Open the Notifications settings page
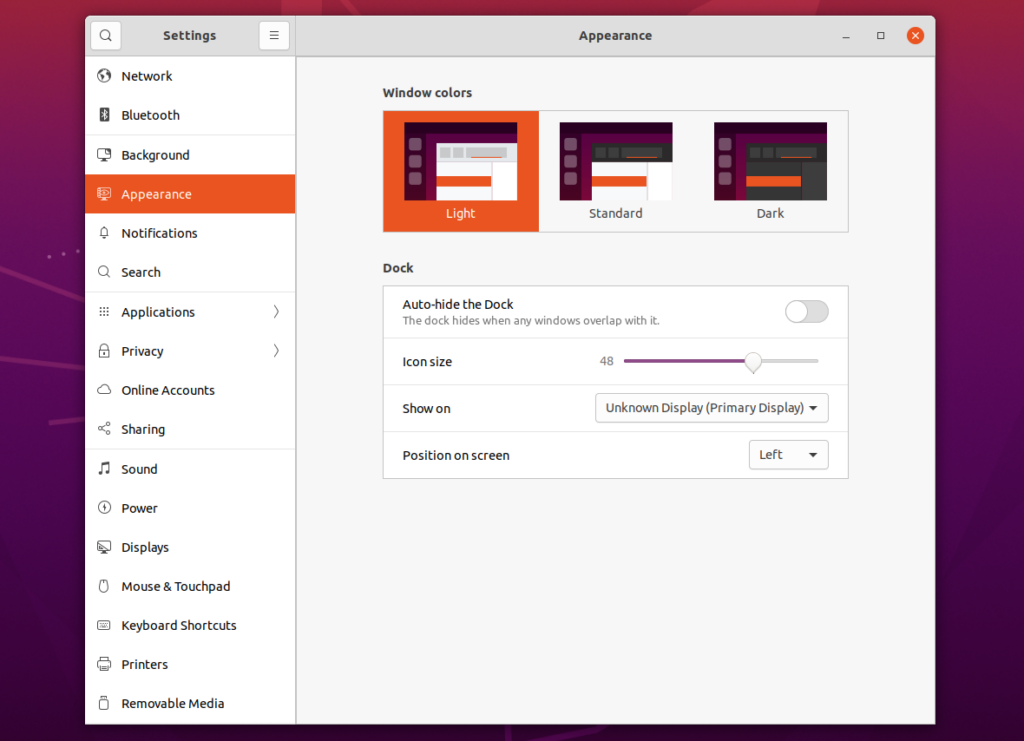The height and width of the screenshot is (741, 1024). (190, 232)
